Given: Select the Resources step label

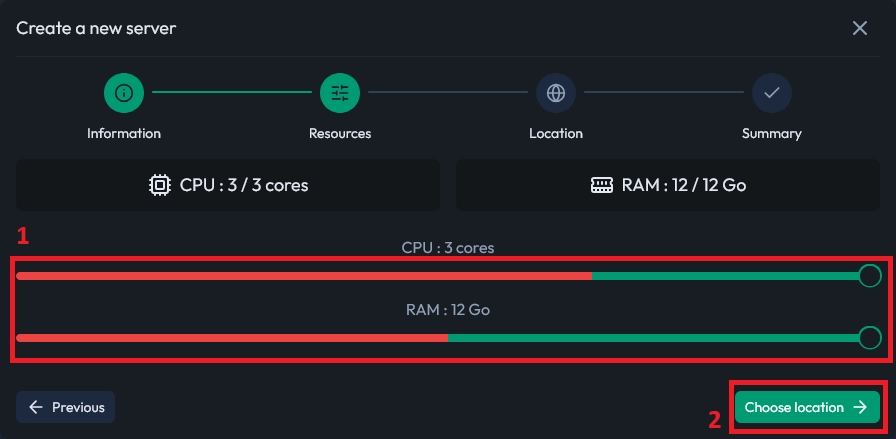Looking at the screenshot, I should (x=340, y=133).
